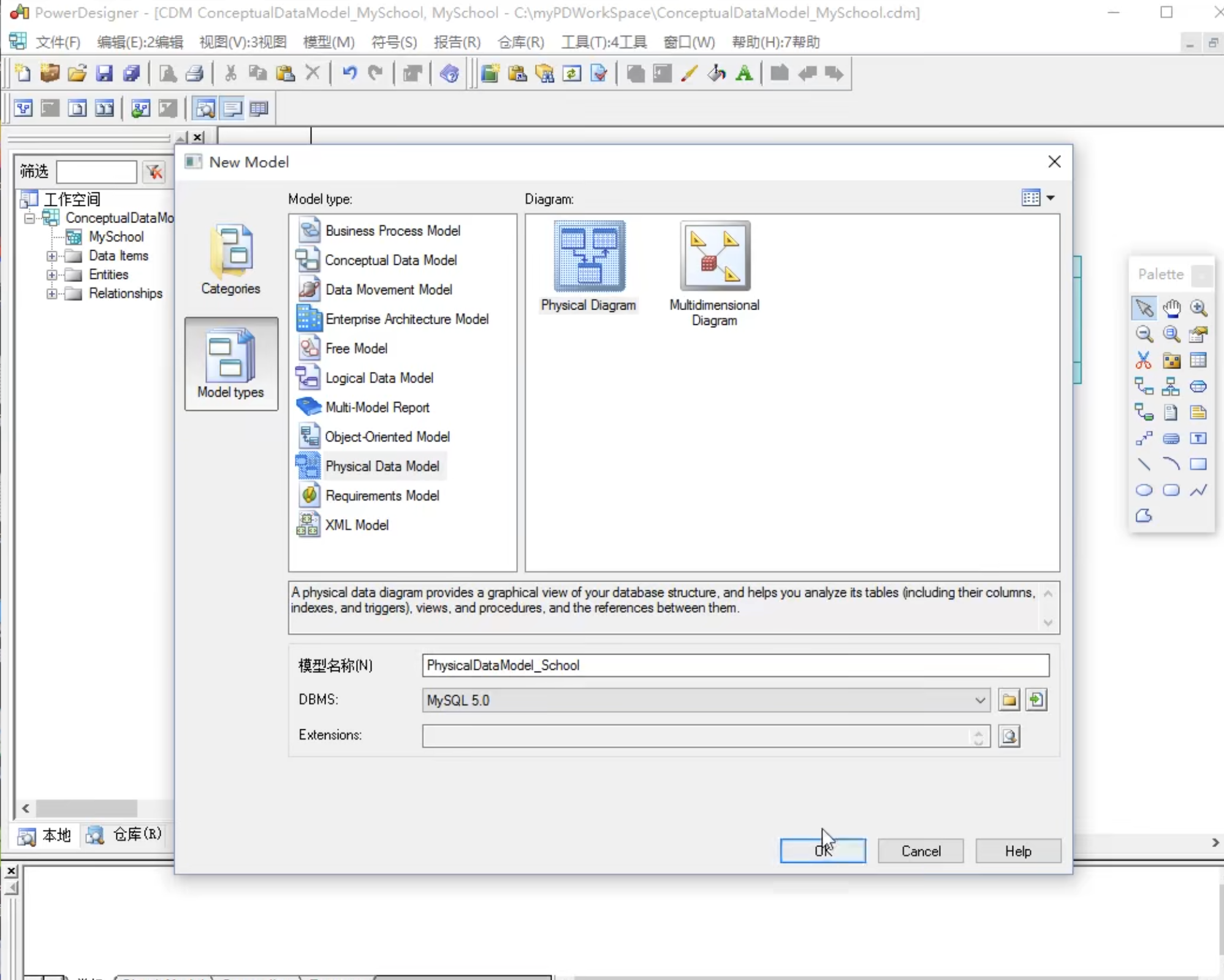Viewport: 1224px width, 980px height.
Task: Open the DBMS dropdown list
Action: tap(979, 700)
